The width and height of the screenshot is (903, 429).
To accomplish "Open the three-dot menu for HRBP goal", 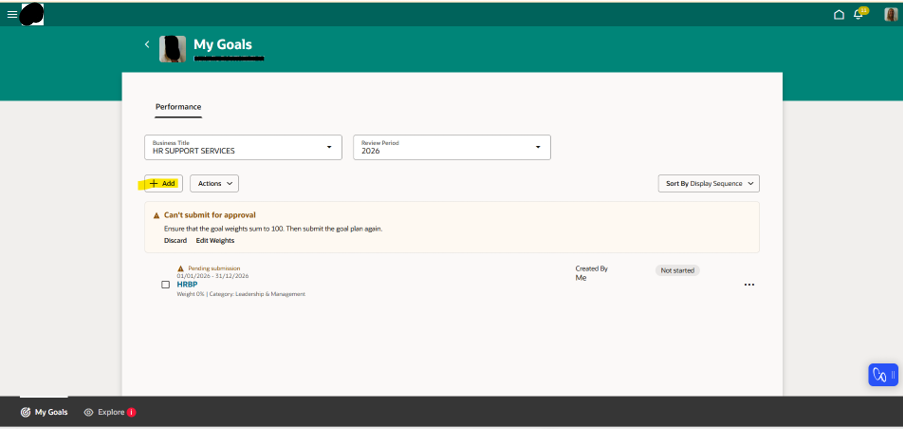I will click(x=749, y=284).
